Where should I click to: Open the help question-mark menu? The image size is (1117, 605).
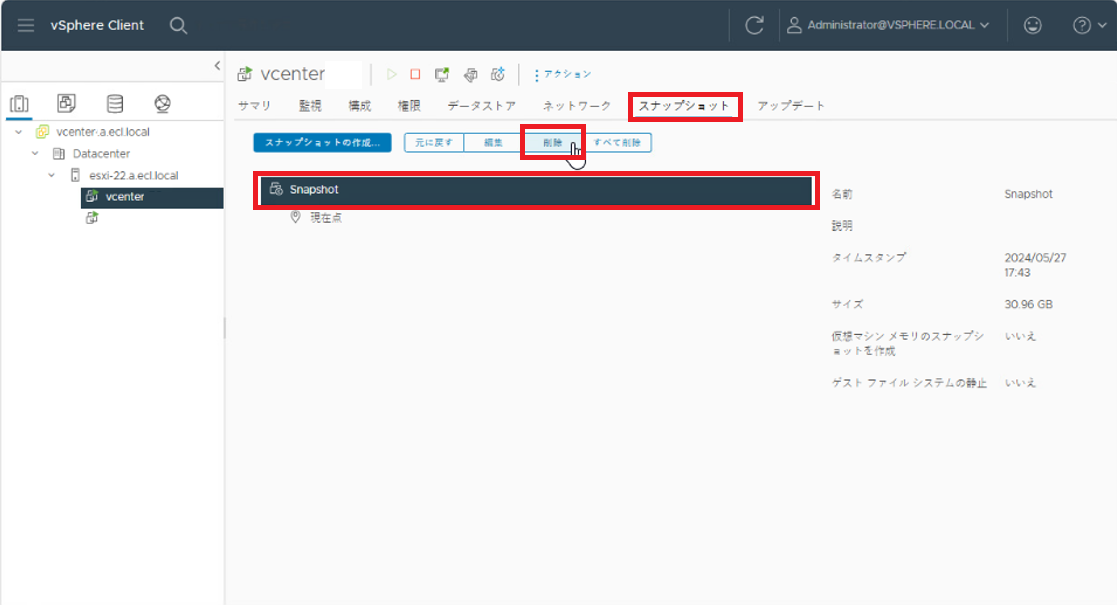1081,26
